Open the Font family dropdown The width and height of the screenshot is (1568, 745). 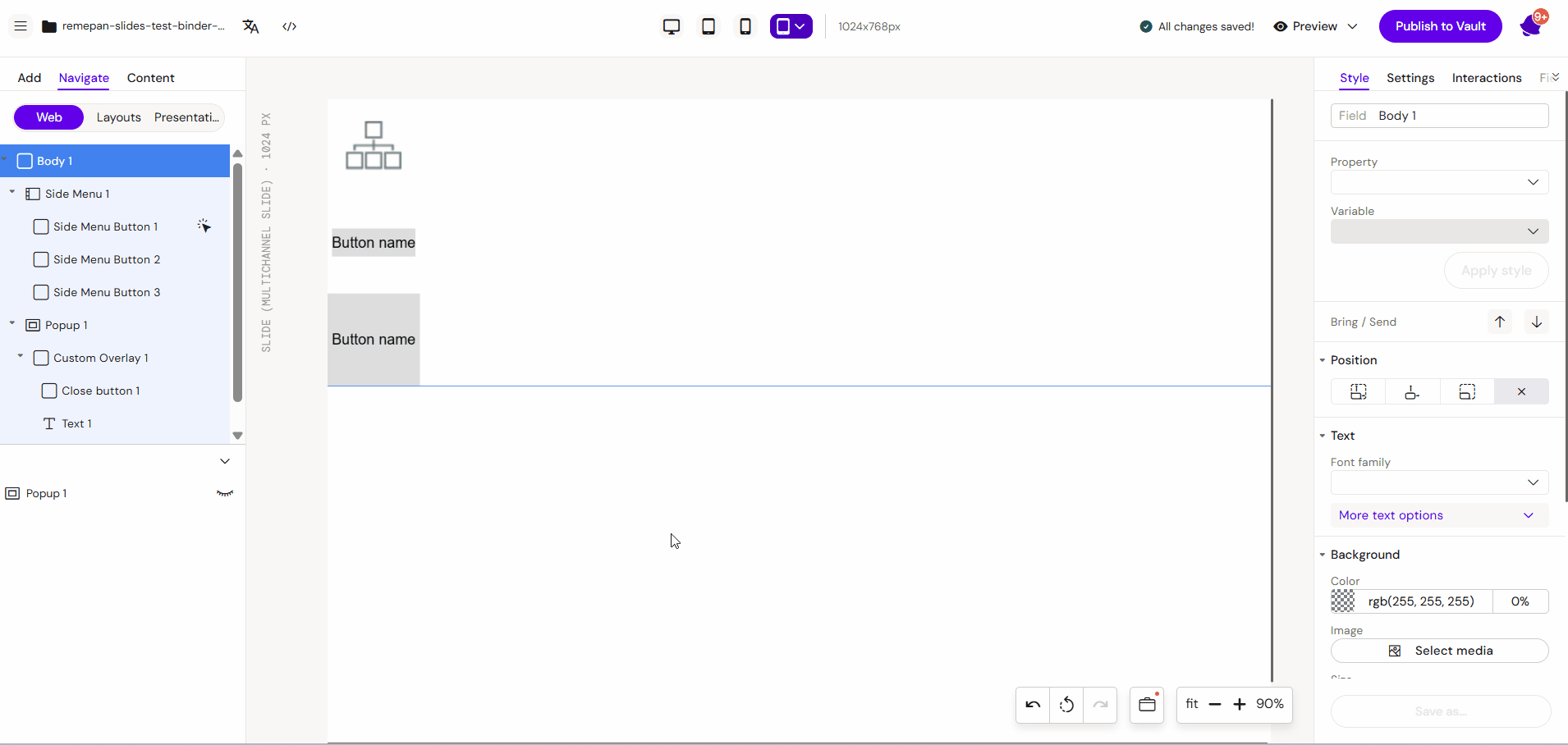click(x=1440, y=482)
